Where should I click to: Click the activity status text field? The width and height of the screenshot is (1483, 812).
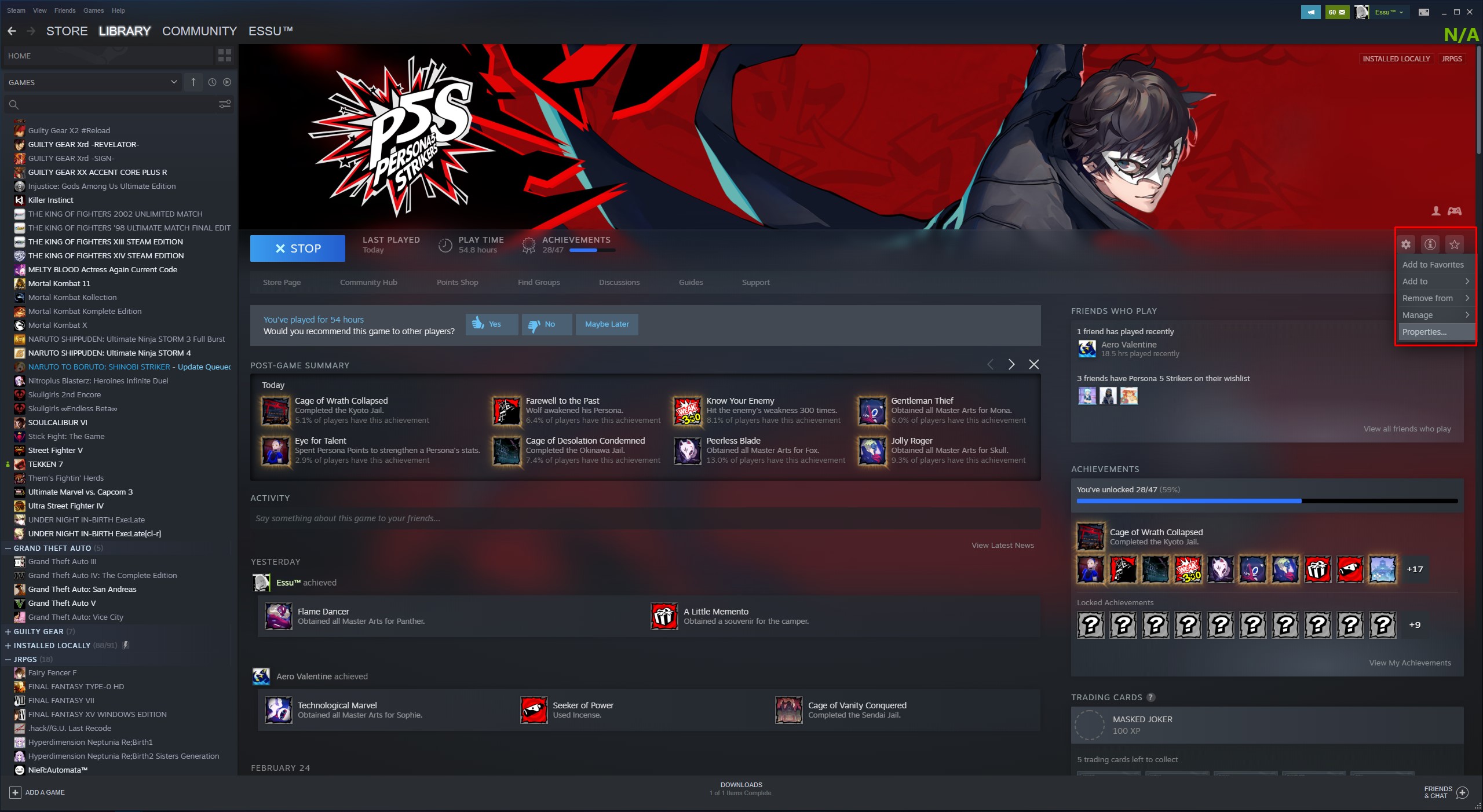[x=645, y=518]
